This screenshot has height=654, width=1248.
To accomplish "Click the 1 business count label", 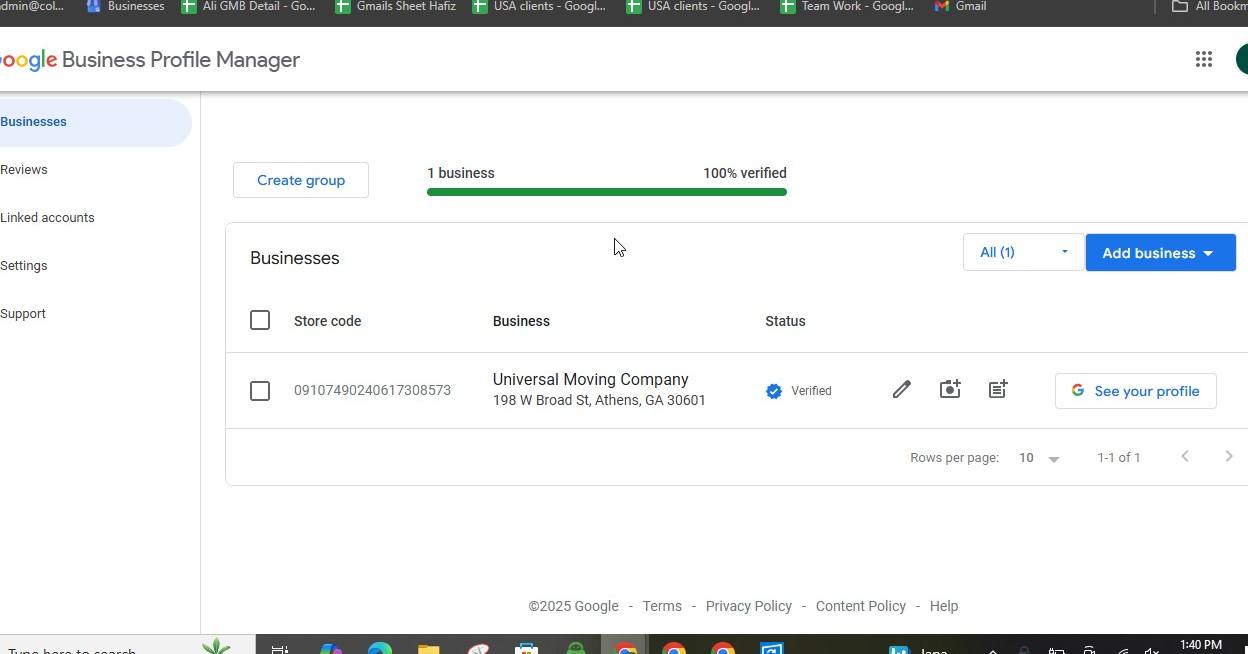I will tap(461, 173).
